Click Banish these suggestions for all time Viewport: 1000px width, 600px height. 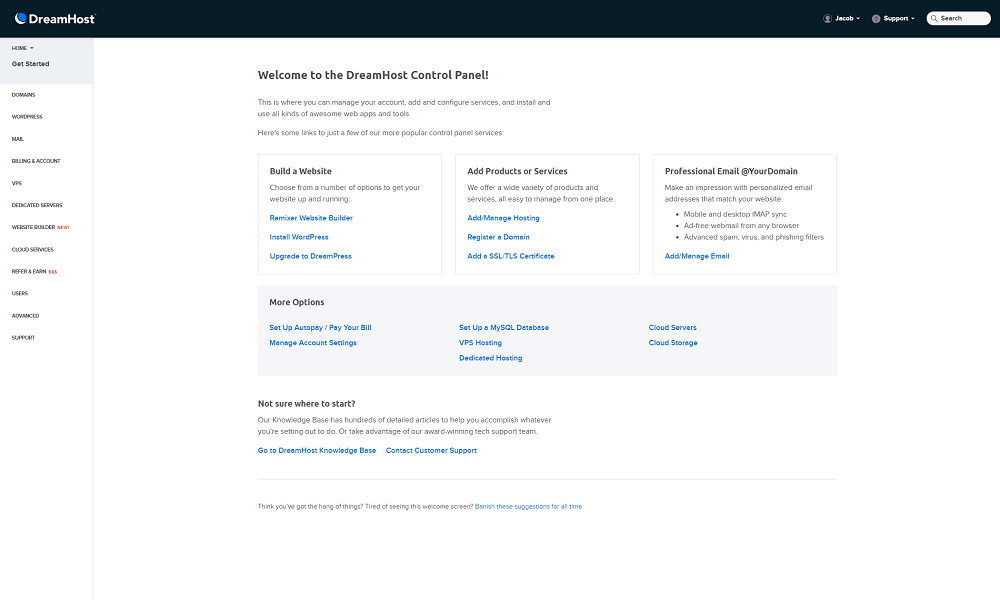pos(528,507)
